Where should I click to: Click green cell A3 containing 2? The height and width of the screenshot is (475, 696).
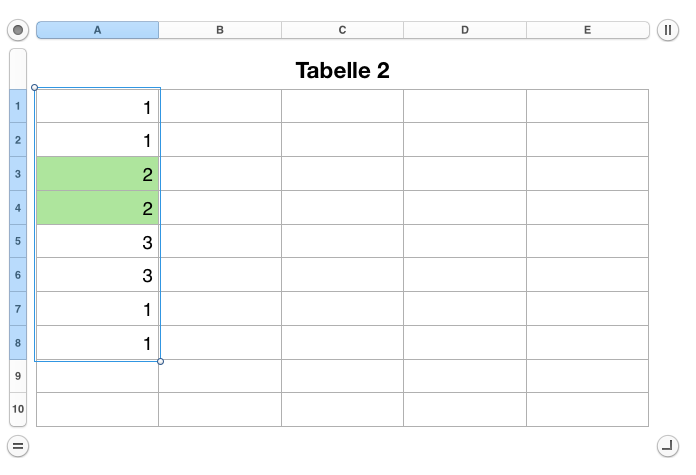point(97,174)
